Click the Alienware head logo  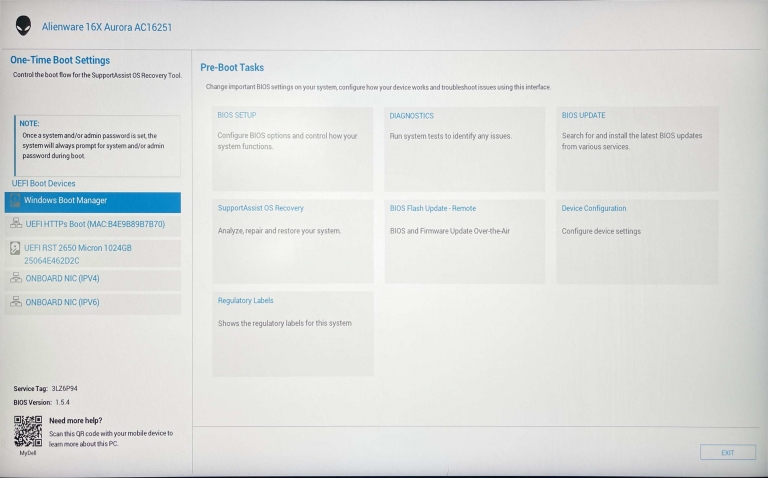click(x=23, y=26)
